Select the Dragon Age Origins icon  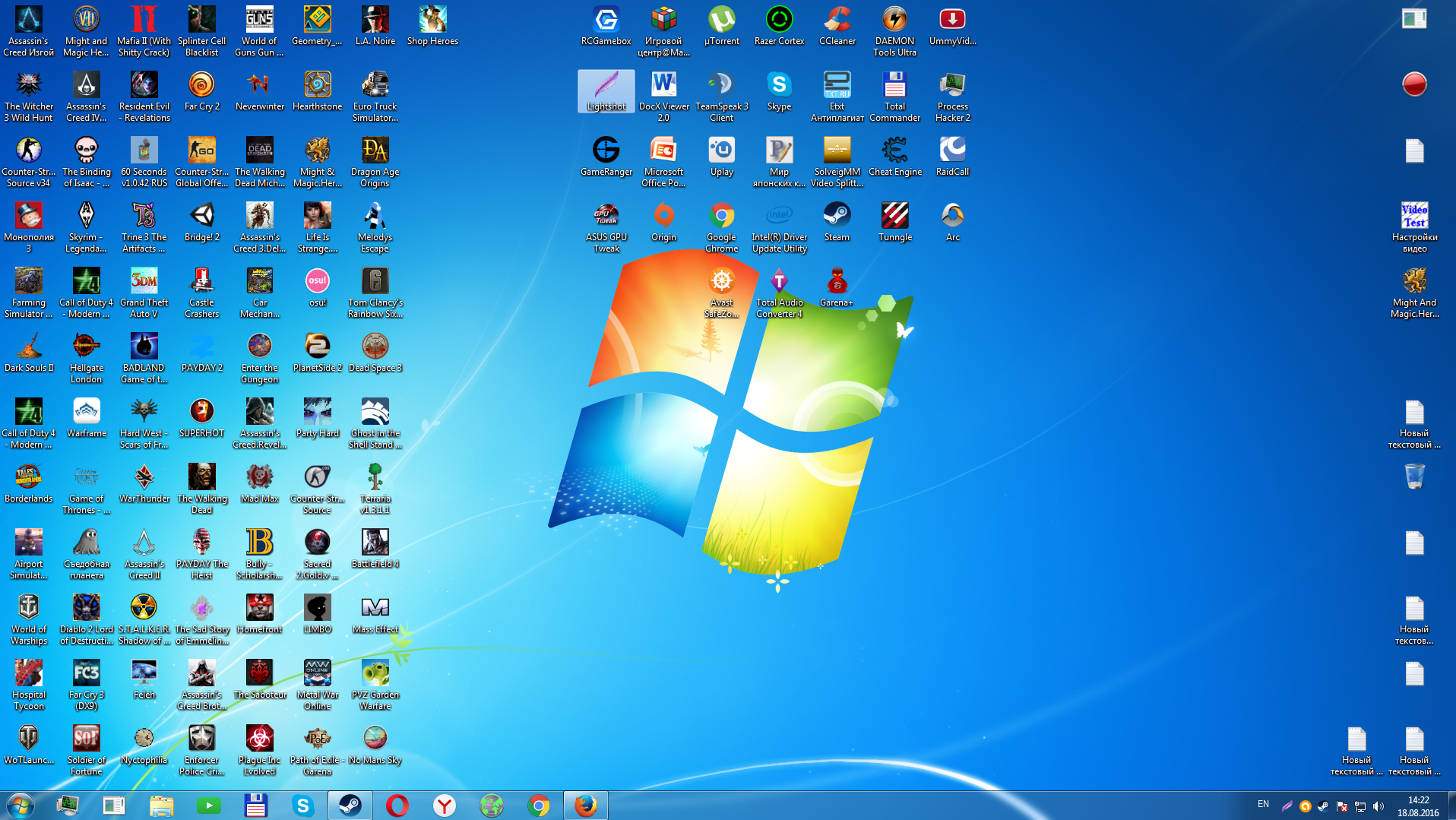click(x=375, y=162)
